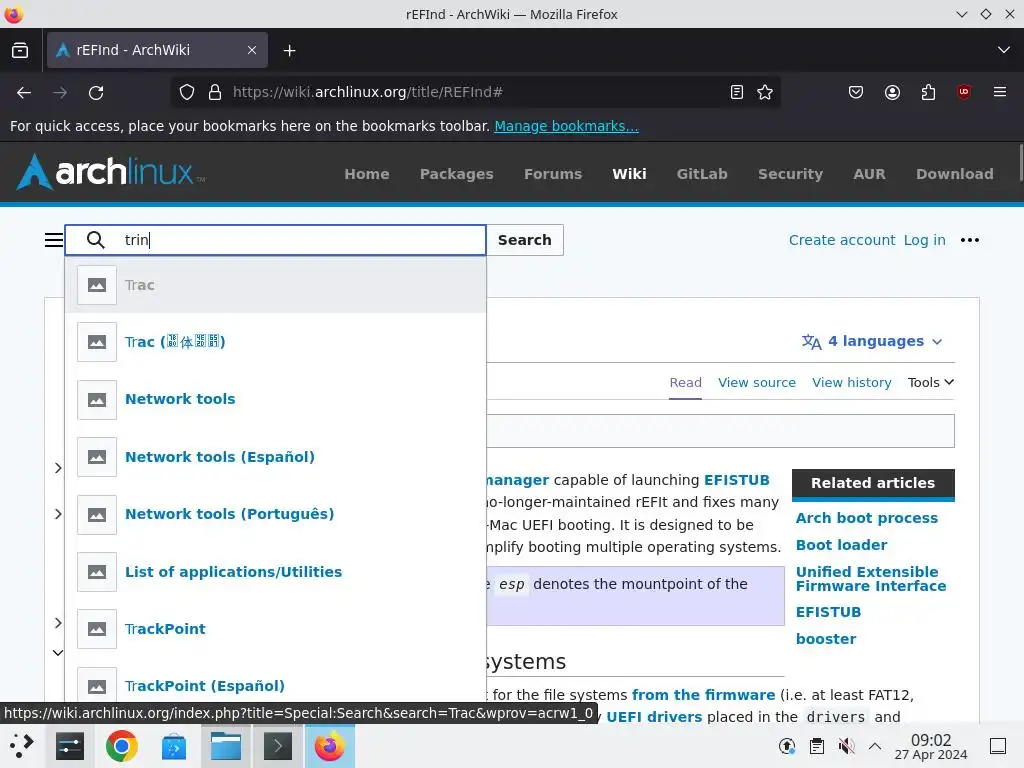
Task: Follow the 'from the firmware' link
Action: coord(703,695)
